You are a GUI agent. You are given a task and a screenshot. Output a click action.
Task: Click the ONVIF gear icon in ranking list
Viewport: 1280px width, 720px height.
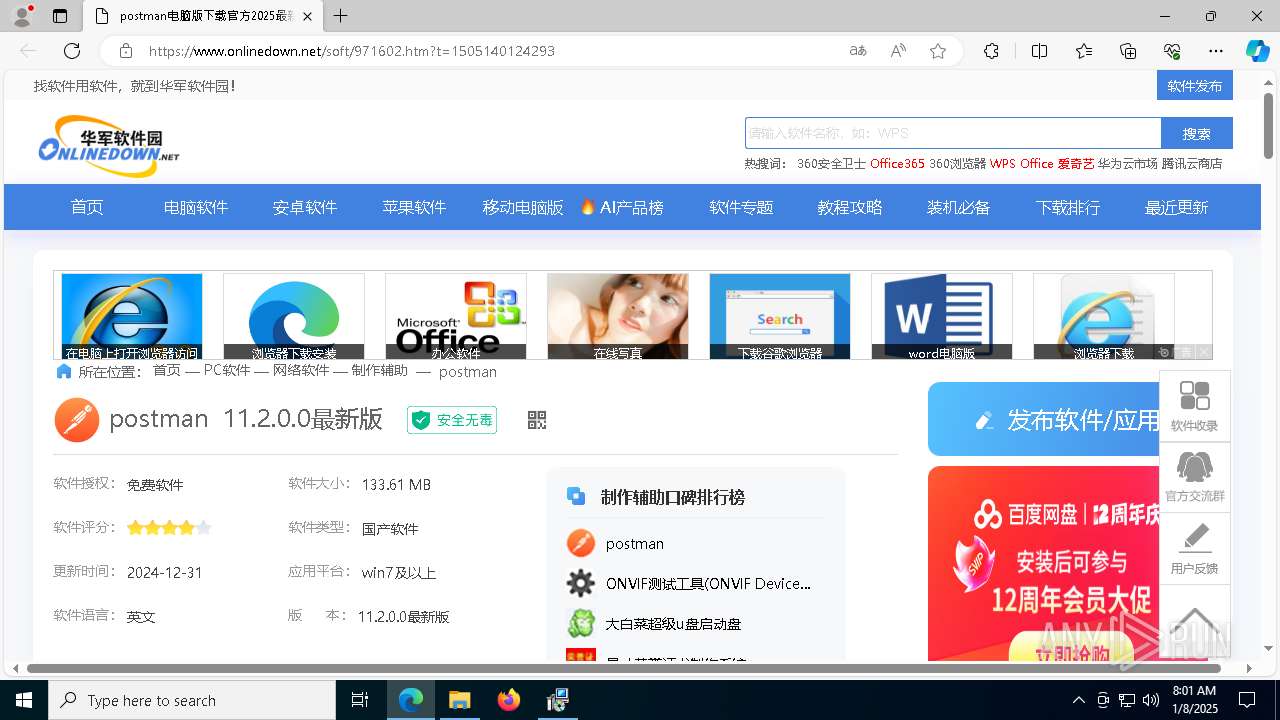point(581,583)
